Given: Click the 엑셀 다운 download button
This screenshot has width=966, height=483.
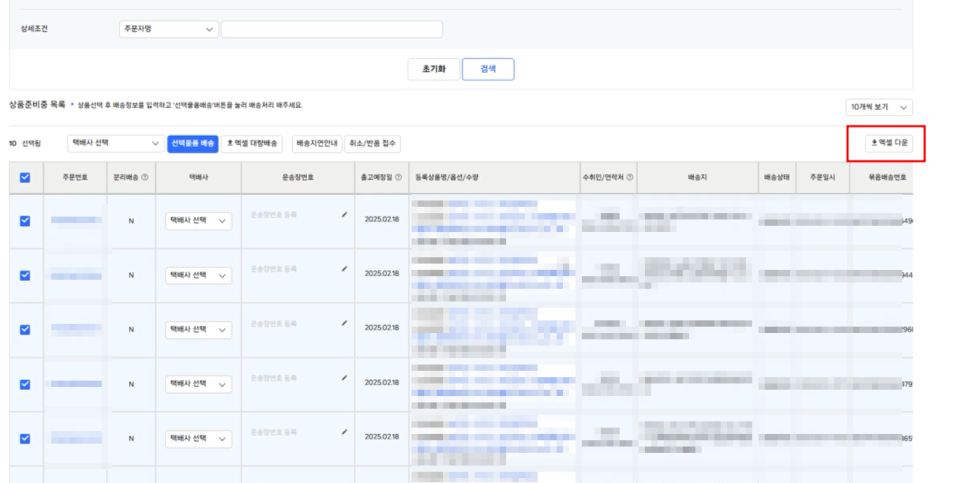Looking at the screenshot, I should 889,144.
